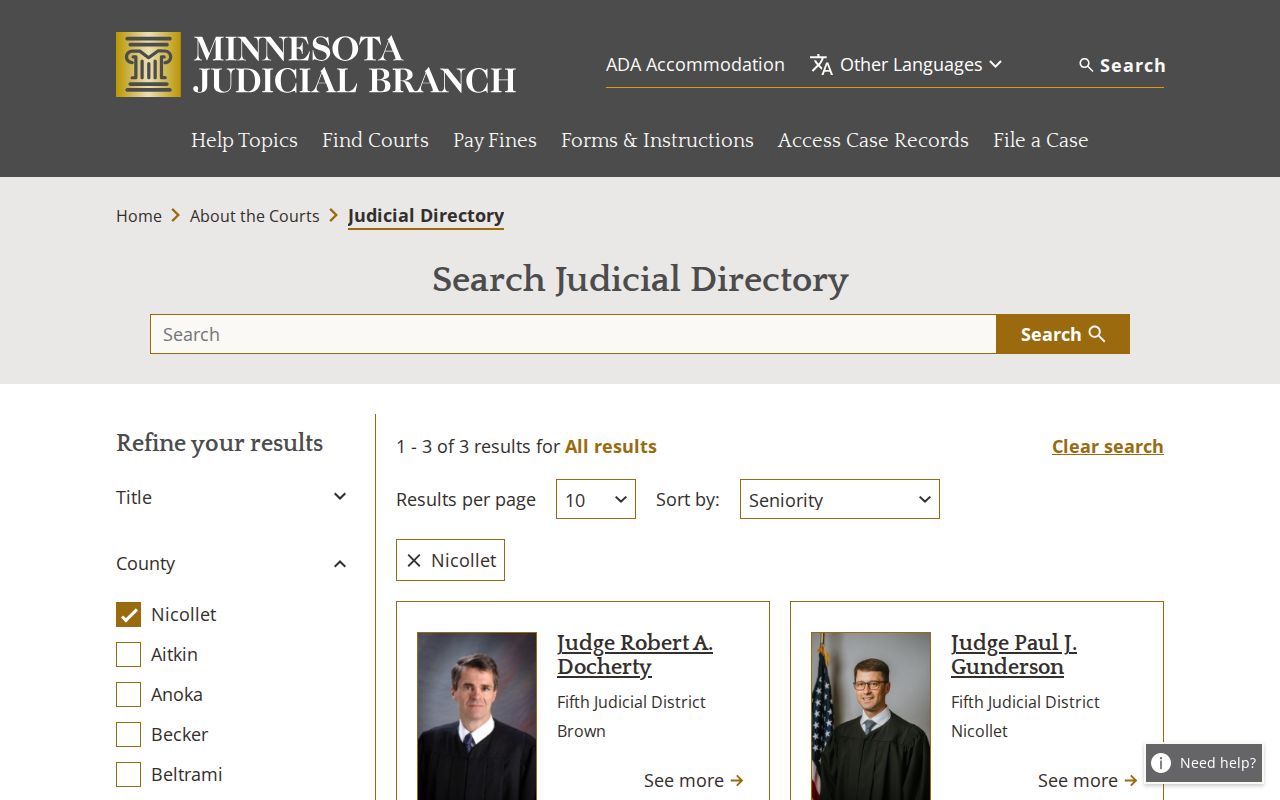Open the Results per page dropdown

(596, 499)
